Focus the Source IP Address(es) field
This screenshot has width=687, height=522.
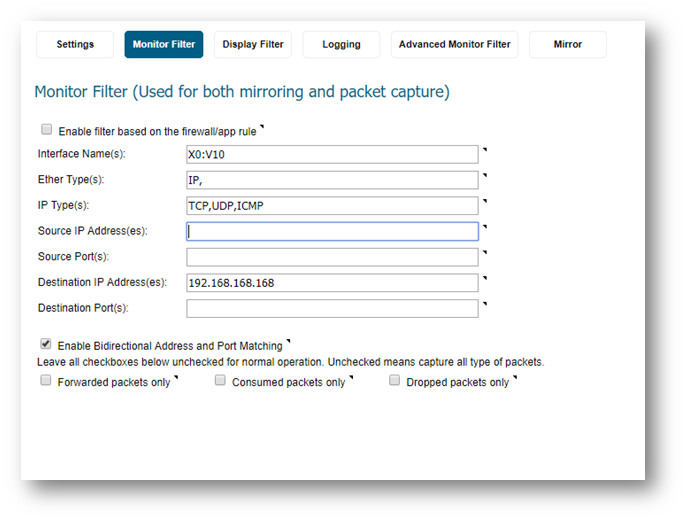tap(332, 231)
